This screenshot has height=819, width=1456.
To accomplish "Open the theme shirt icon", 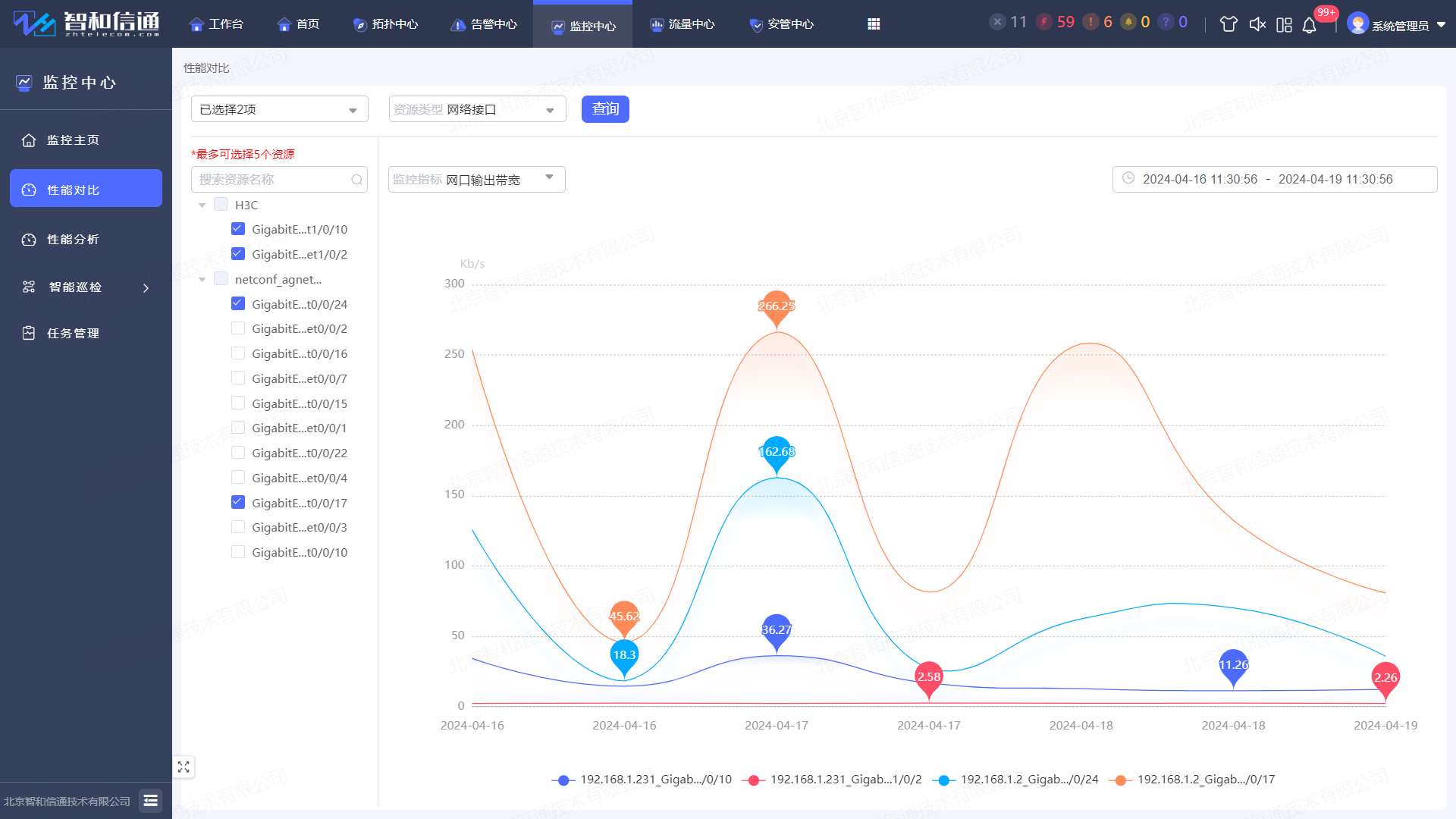I will click(x=1228, y=24).
